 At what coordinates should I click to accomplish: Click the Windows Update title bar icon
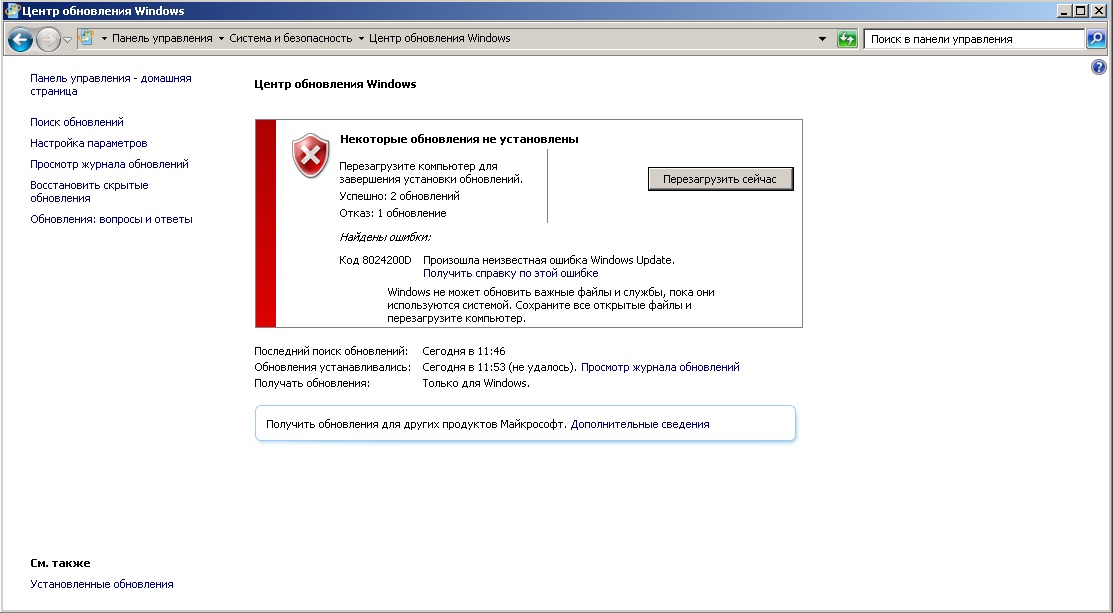[x=11, y=10]
